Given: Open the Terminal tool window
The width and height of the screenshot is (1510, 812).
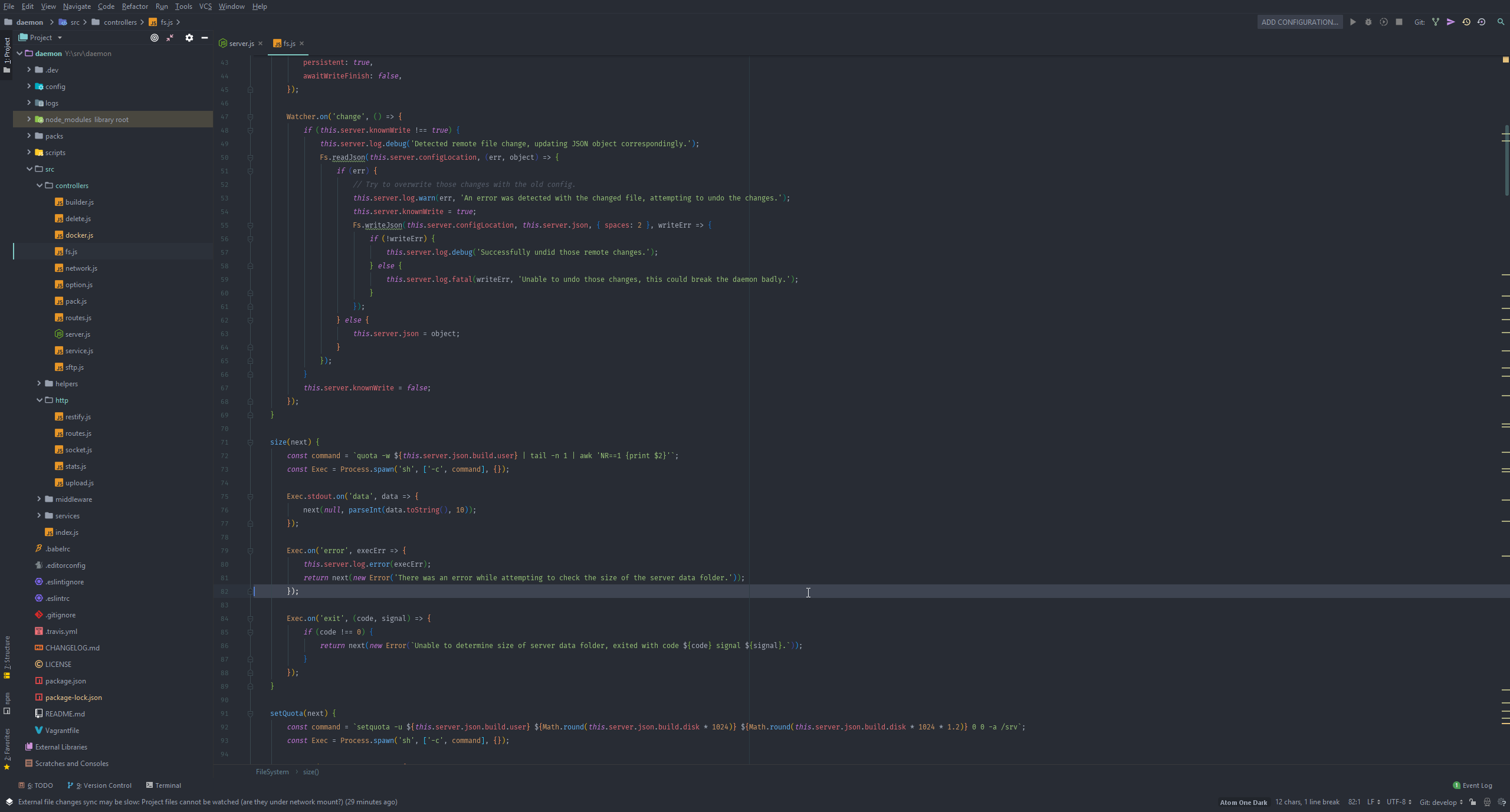Looking at the screenshot, I should pos(163,785).
